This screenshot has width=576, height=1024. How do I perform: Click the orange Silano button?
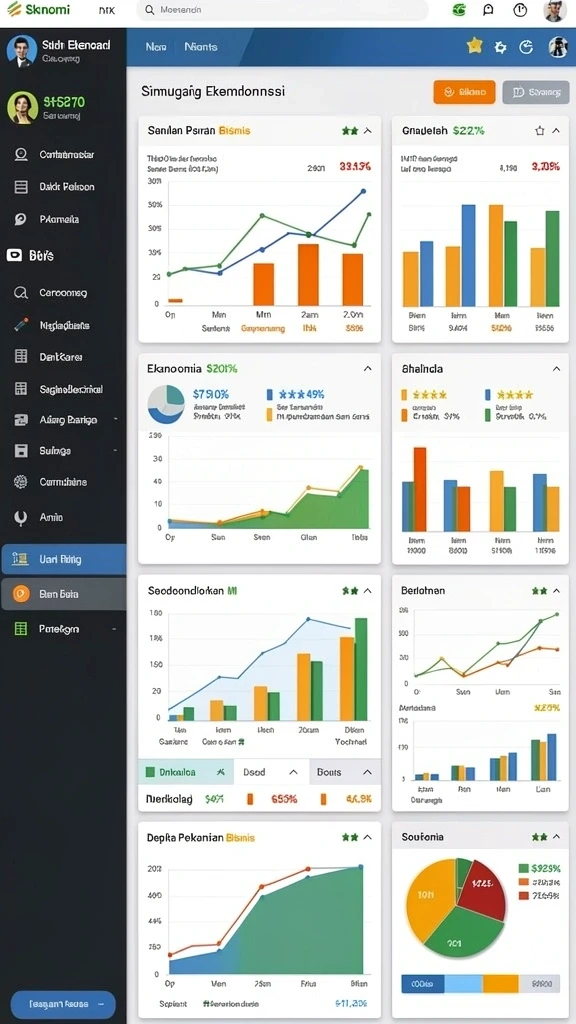[x=464, y=93]
